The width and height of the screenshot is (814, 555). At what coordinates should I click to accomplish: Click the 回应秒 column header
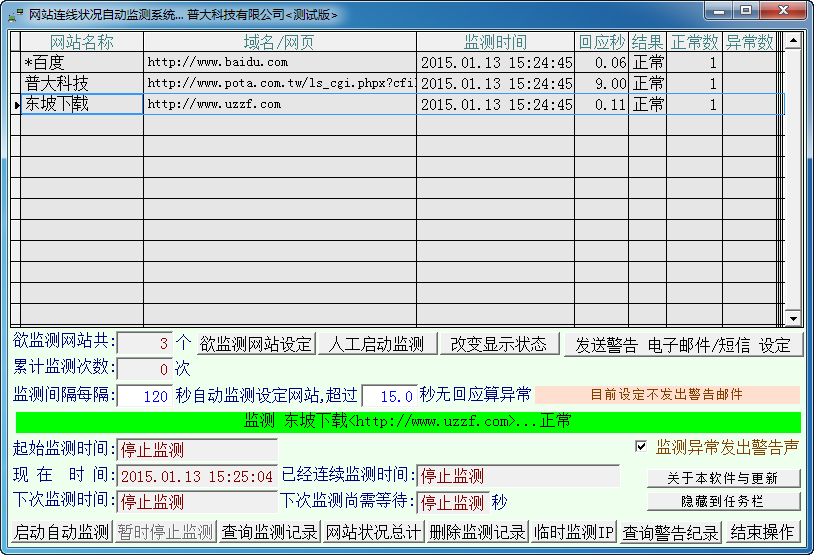point(602,42)
